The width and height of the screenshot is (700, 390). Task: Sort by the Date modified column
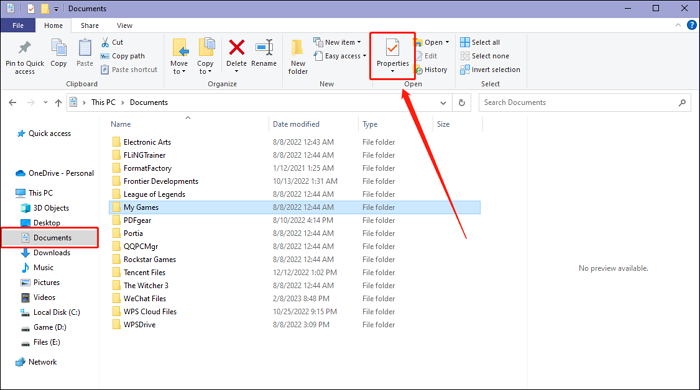click(313, 124)
